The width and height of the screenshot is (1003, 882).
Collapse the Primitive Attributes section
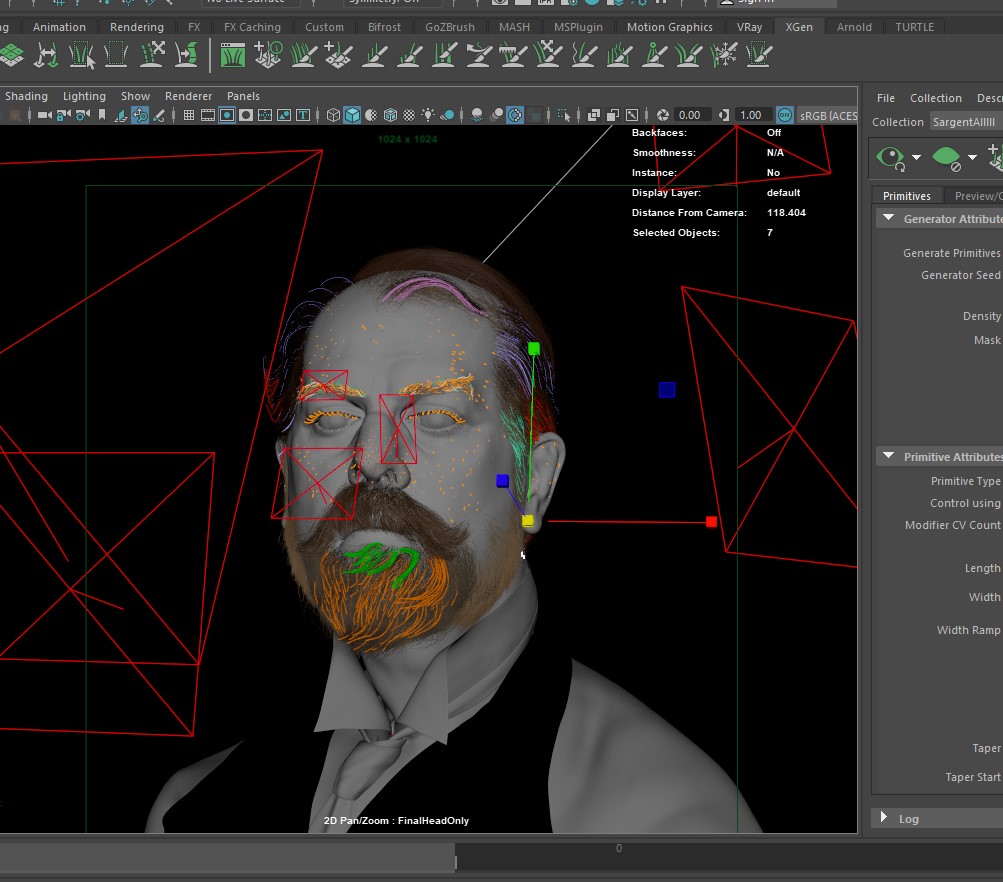click(x=888, y=457)
